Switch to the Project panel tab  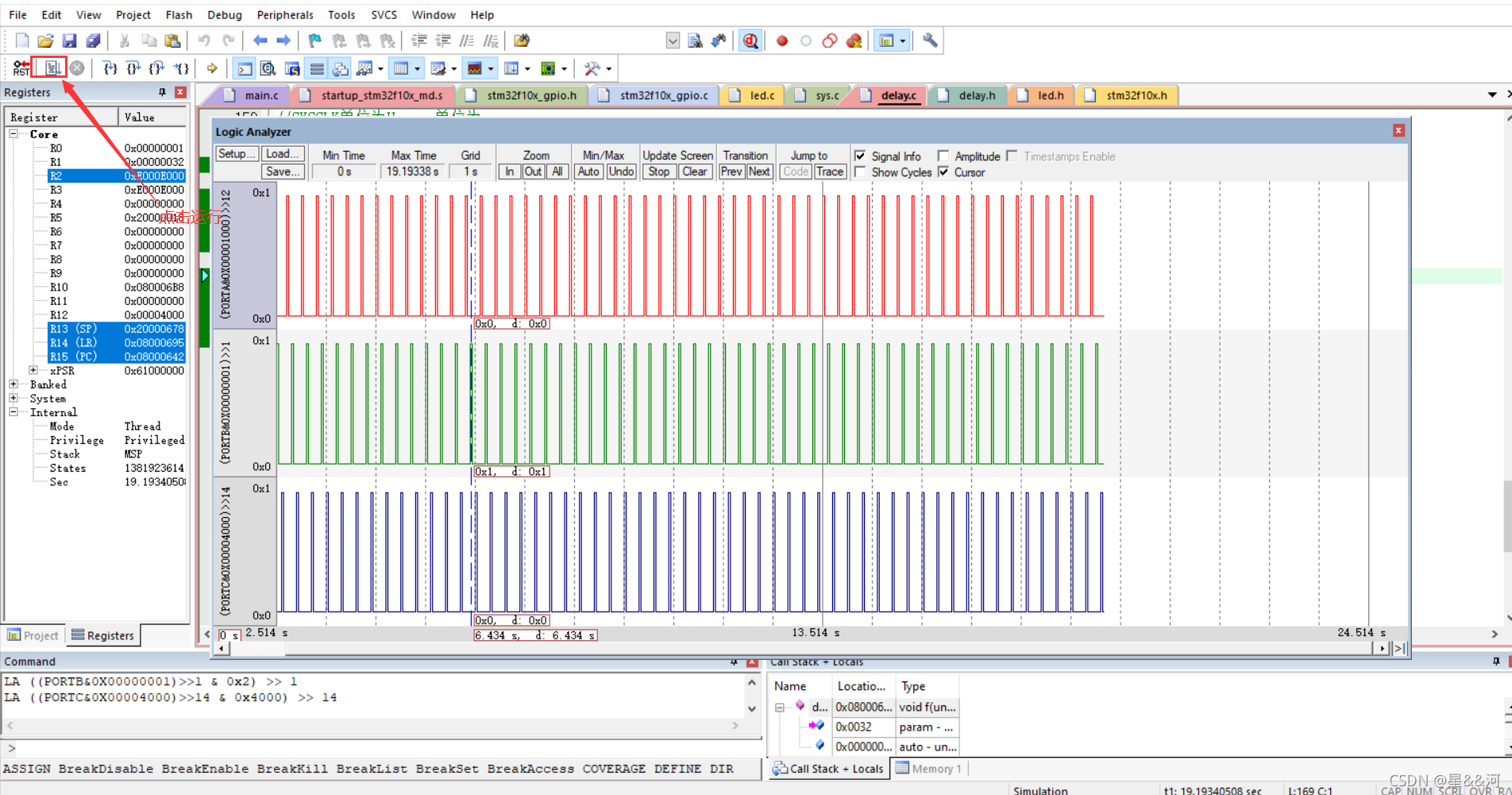click(33, 635)
